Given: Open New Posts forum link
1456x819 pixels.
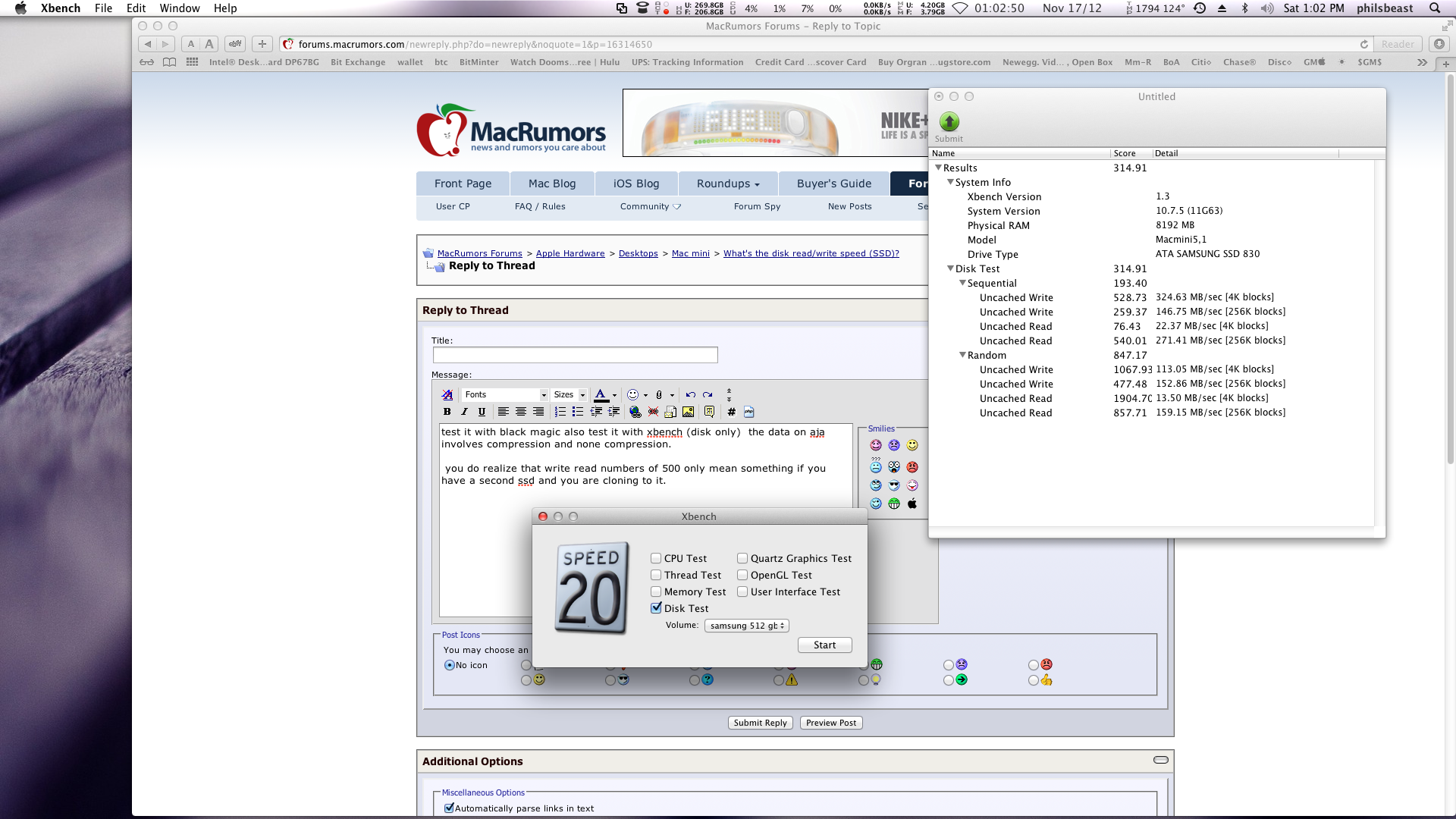Looking at the screenshot, I should pos(849,206).
